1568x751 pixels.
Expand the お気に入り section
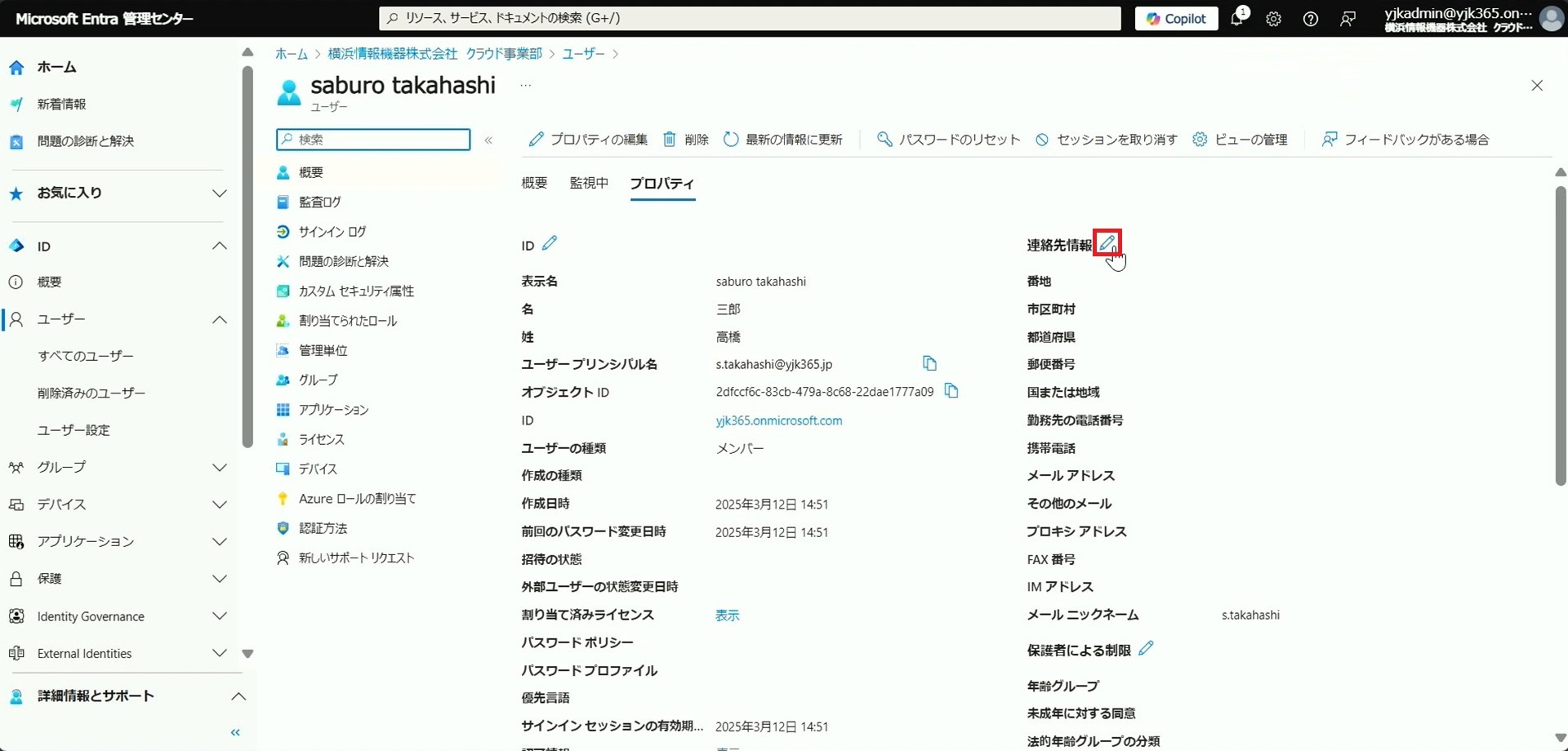click(x=219, y=193)
